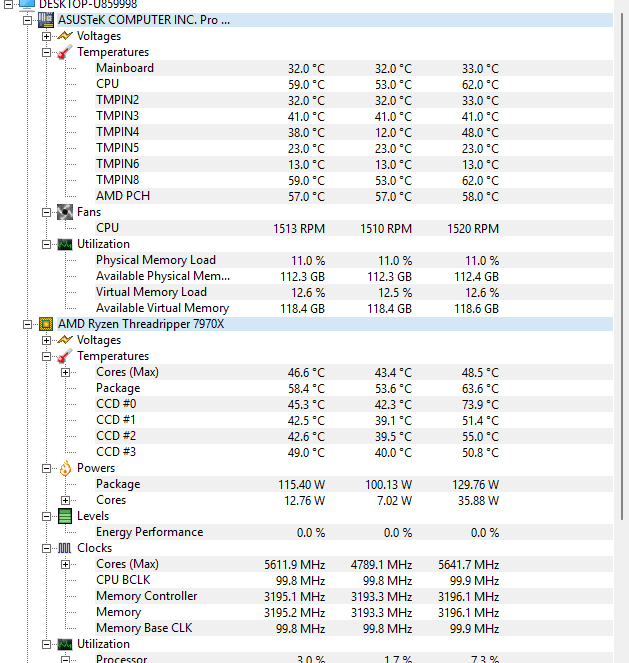Collapse the Threadripper Powers section
The image size is (629, 663).
47,468
